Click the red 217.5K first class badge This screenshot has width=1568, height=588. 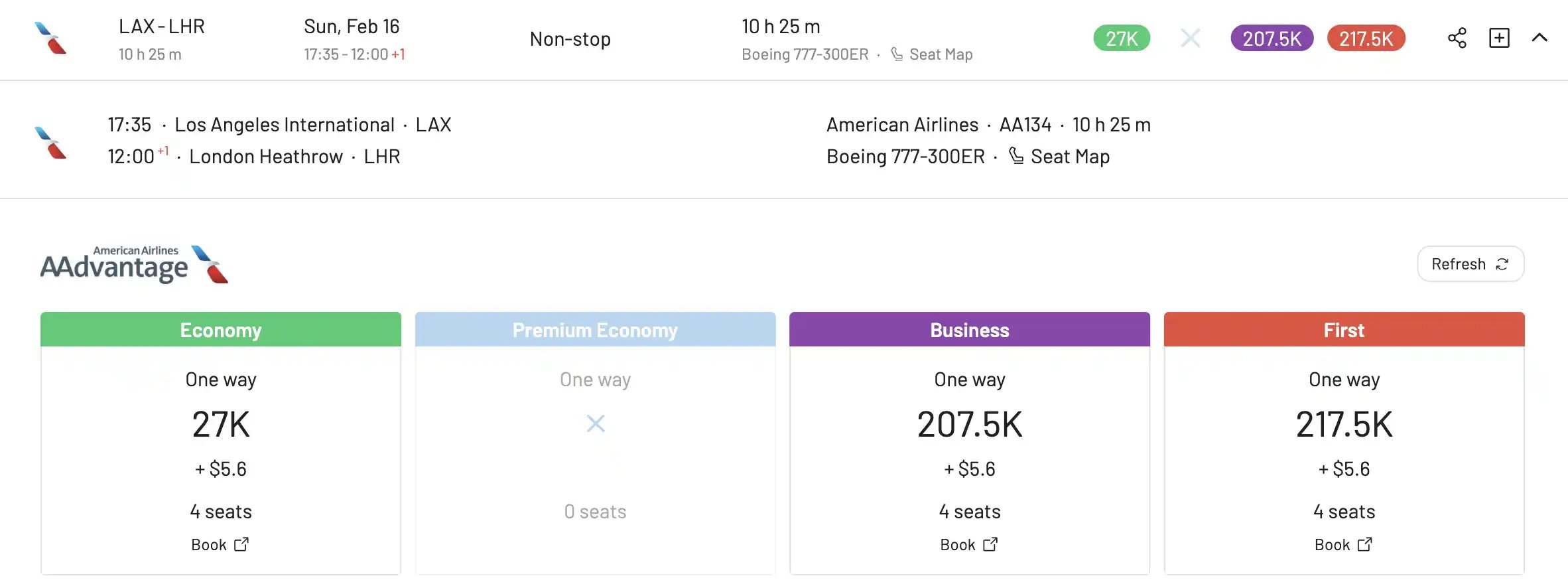(1366, 38)
